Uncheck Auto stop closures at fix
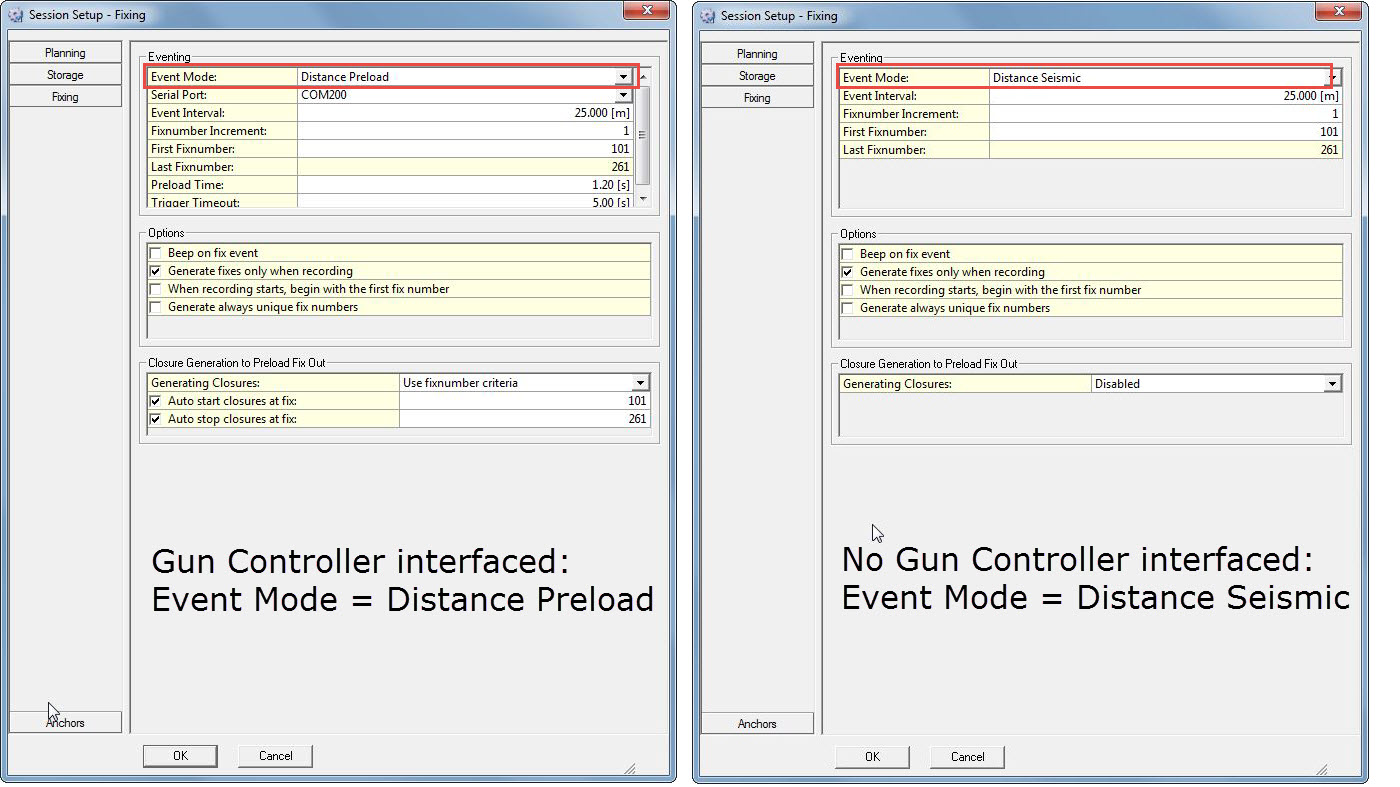The image size is (1400, 787). [x=155, y=419]
